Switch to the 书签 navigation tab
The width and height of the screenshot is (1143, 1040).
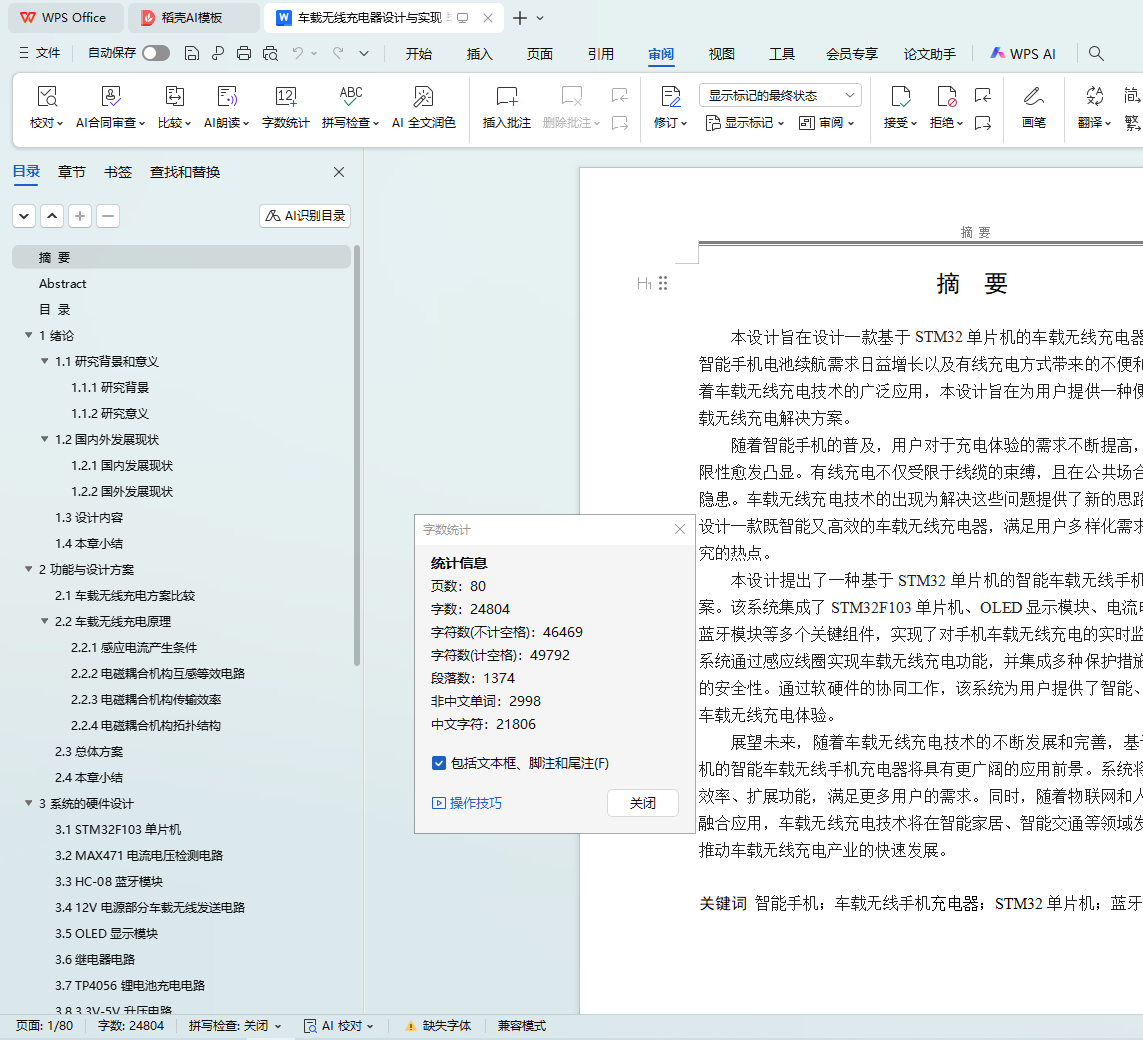[x=118, y=172]
